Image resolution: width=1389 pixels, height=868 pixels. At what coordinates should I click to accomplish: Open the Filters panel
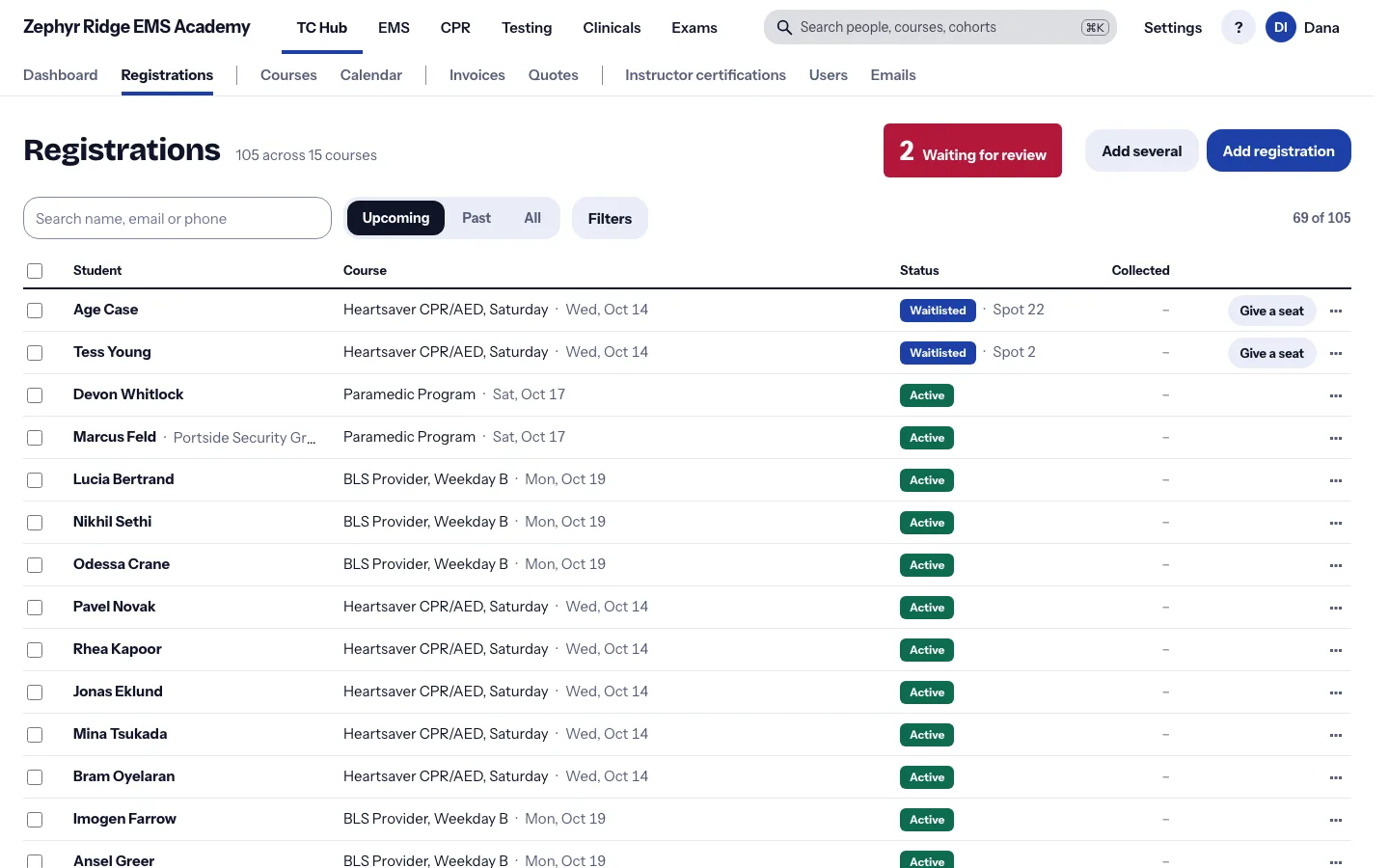click(x=610, y=218)
